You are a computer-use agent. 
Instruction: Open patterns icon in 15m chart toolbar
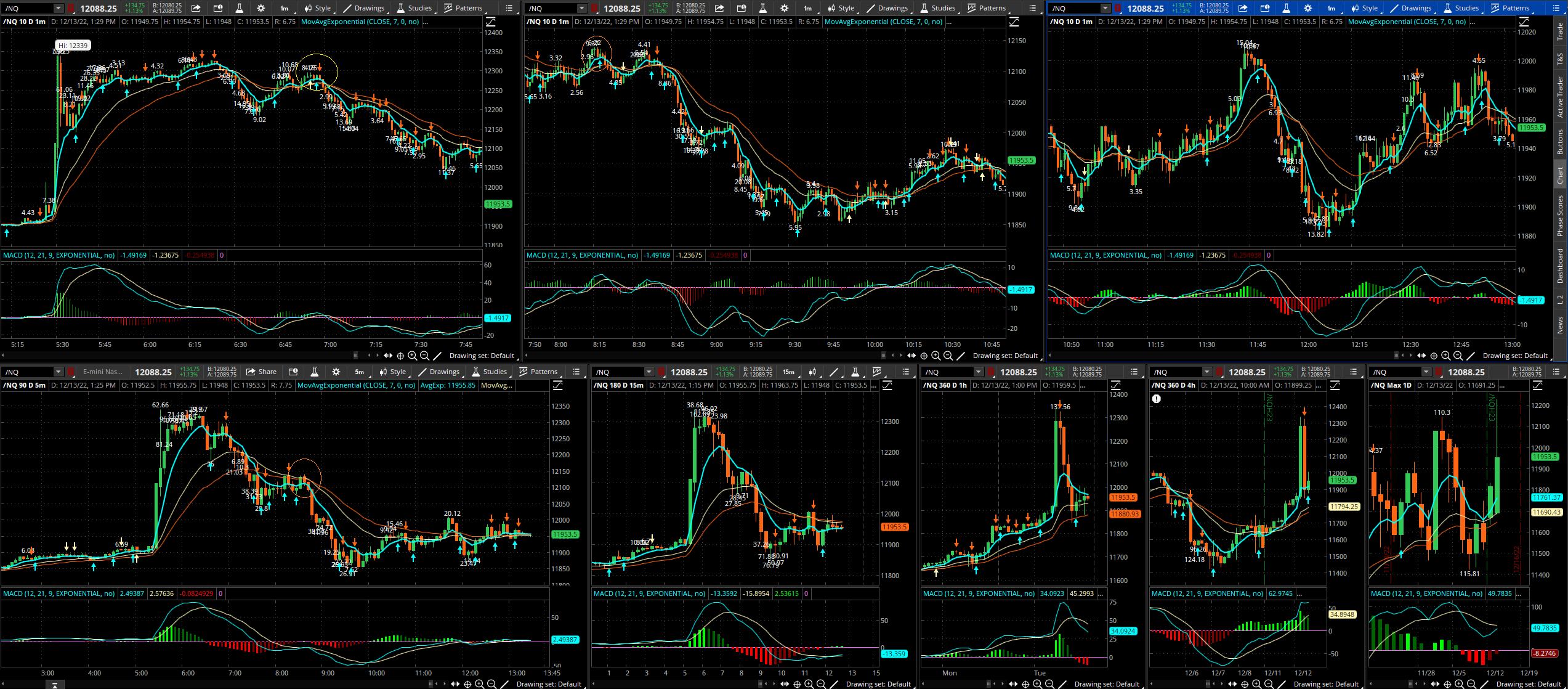876,372
